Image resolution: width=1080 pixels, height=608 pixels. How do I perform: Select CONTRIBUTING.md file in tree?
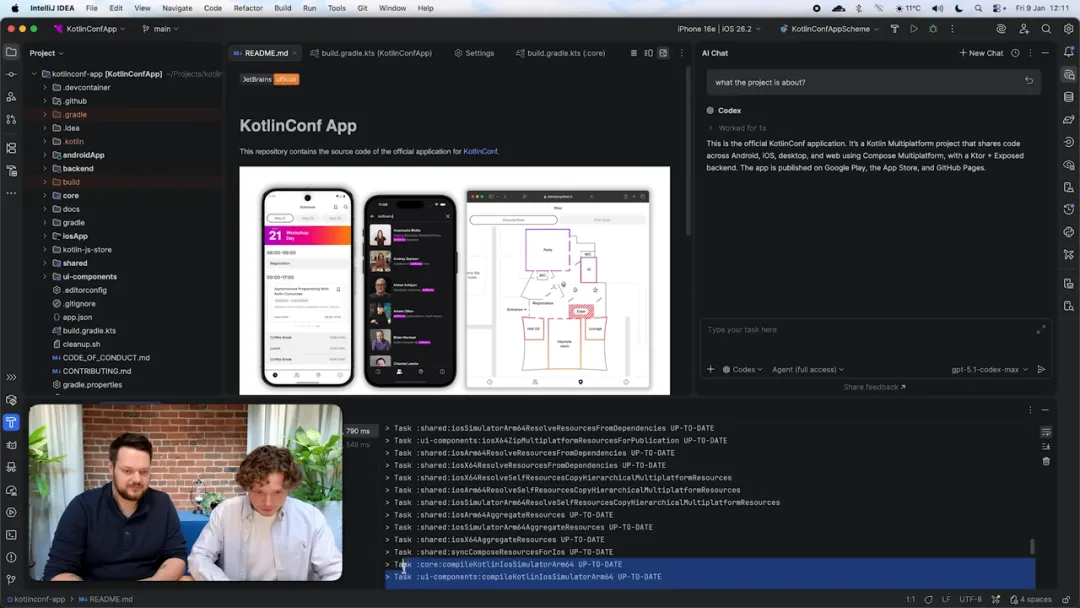(96, 371)
